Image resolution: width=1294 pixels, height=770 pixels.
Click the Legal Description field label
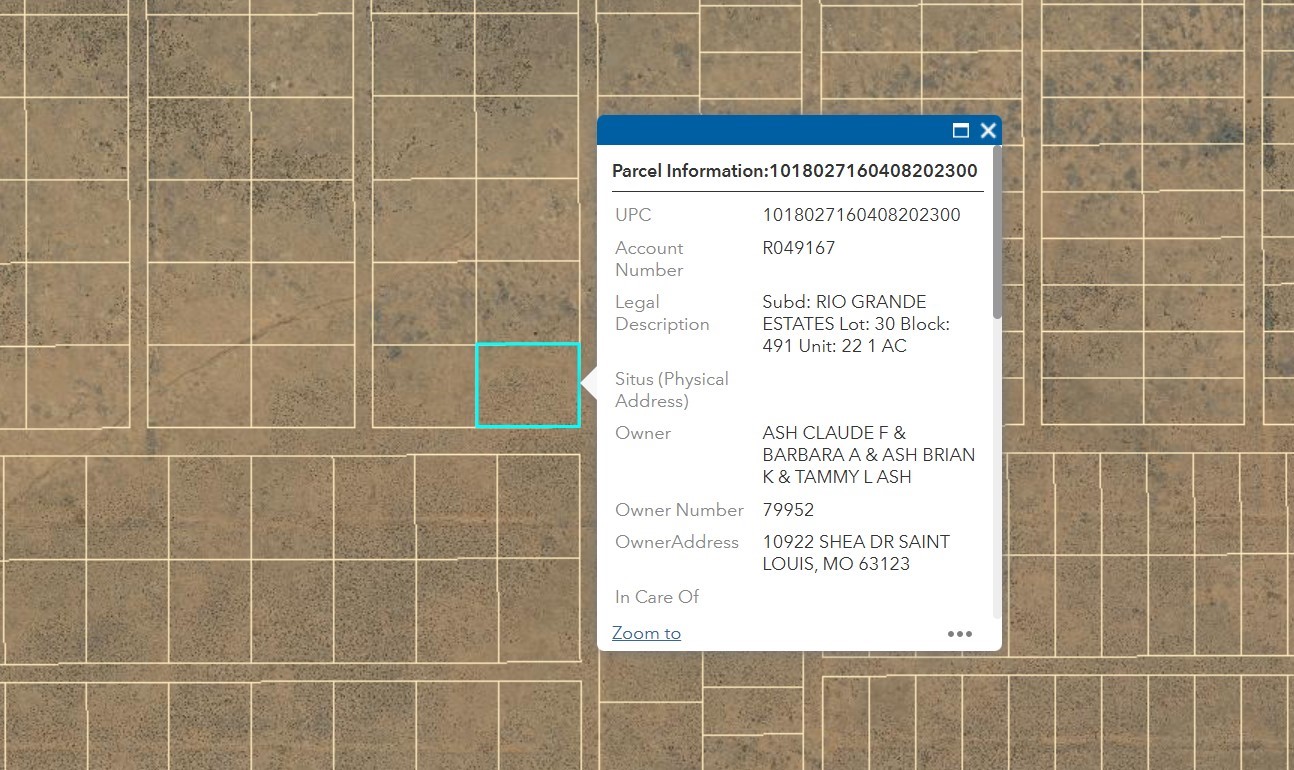pos(661,313)
